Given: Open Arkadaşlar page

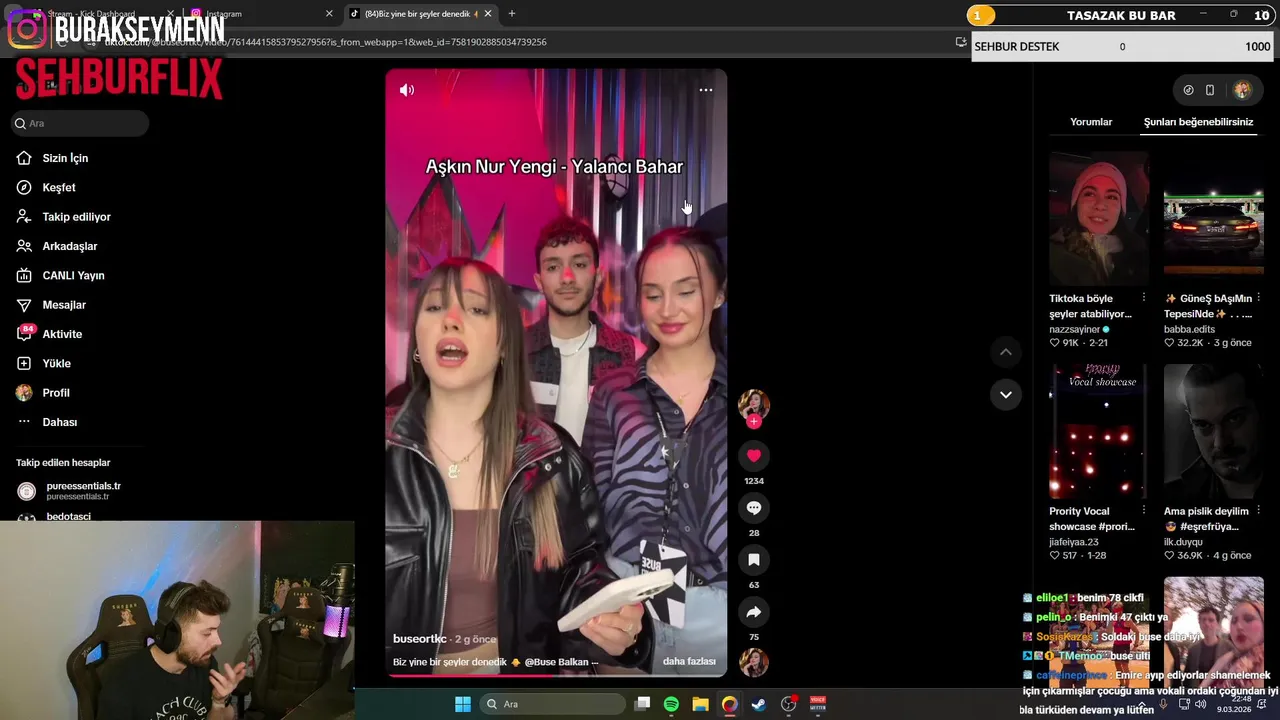Looking at the screenshot, I should click(x=69, y=246).
